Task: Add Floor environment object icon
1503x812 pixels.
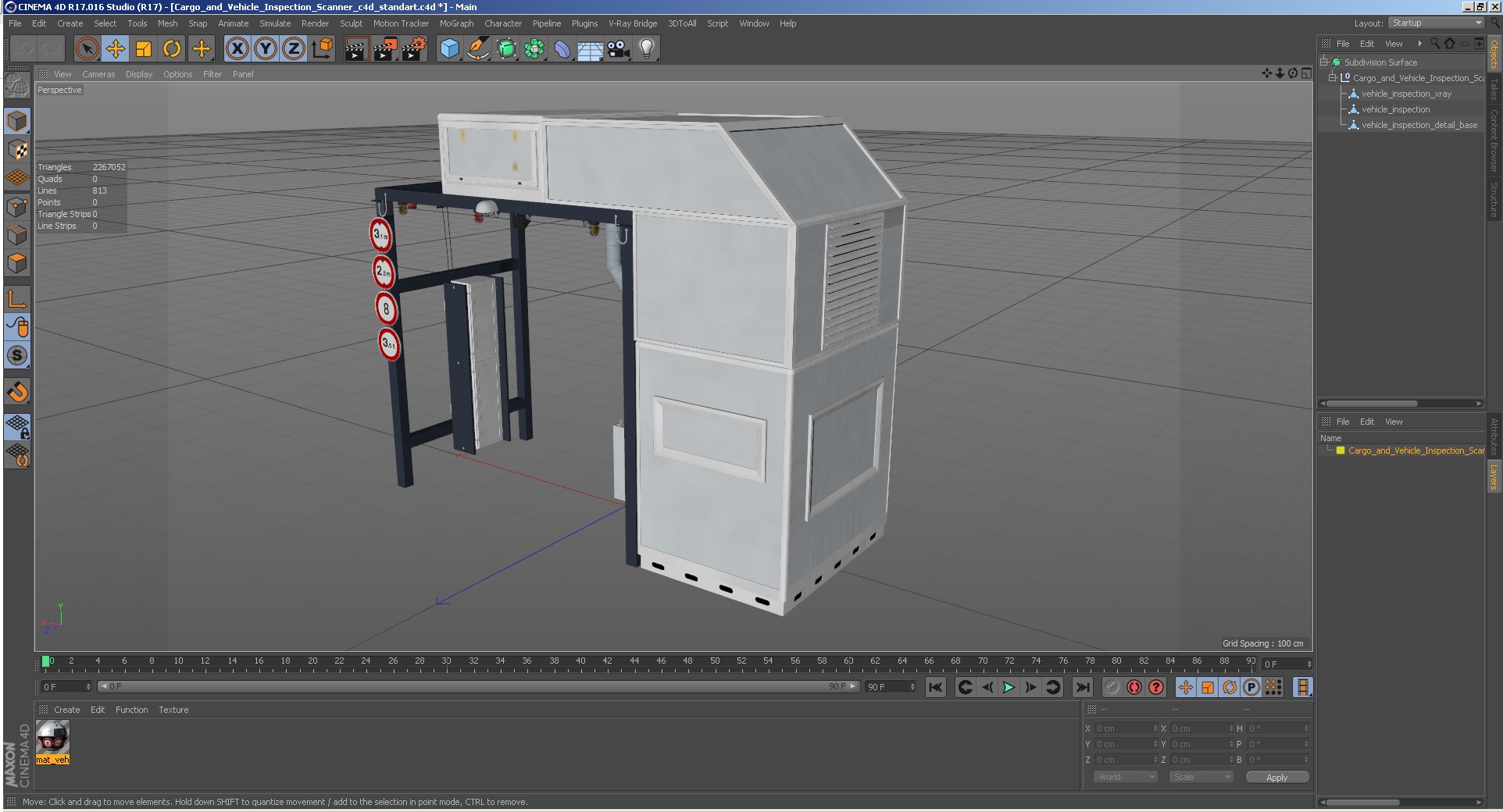Action: click(x=591, y=49)
